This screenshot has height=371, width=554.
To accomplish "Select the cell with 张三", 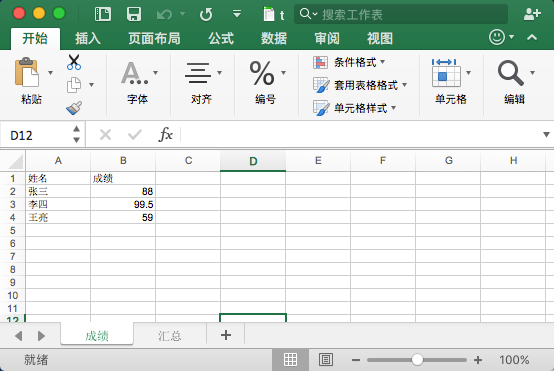I will (58, 191).
